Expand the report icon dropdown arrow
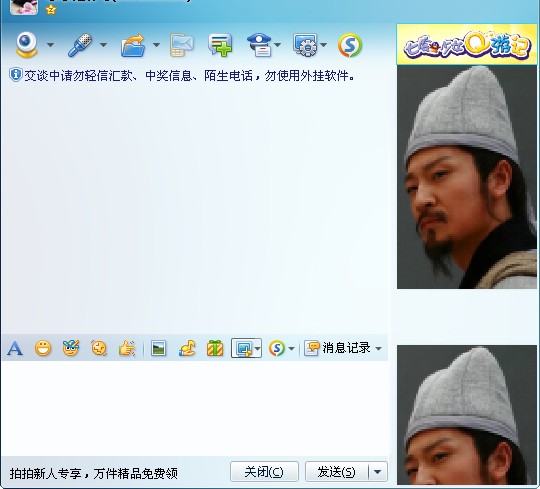Image resolution: width=540 pixels, height=489 pixels. [x=278, y=45]
